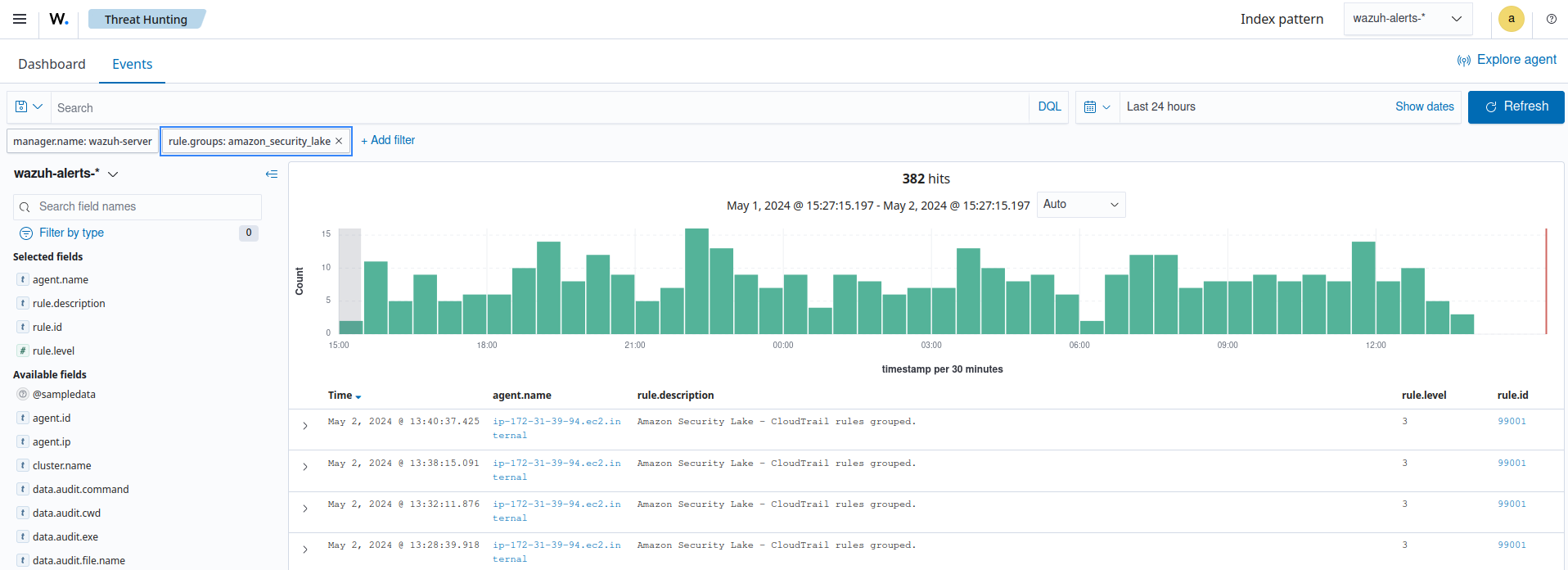This screenshot has width=1568, height=570.
Task: Click the user avatar icon
Action: pos(1511,19)
